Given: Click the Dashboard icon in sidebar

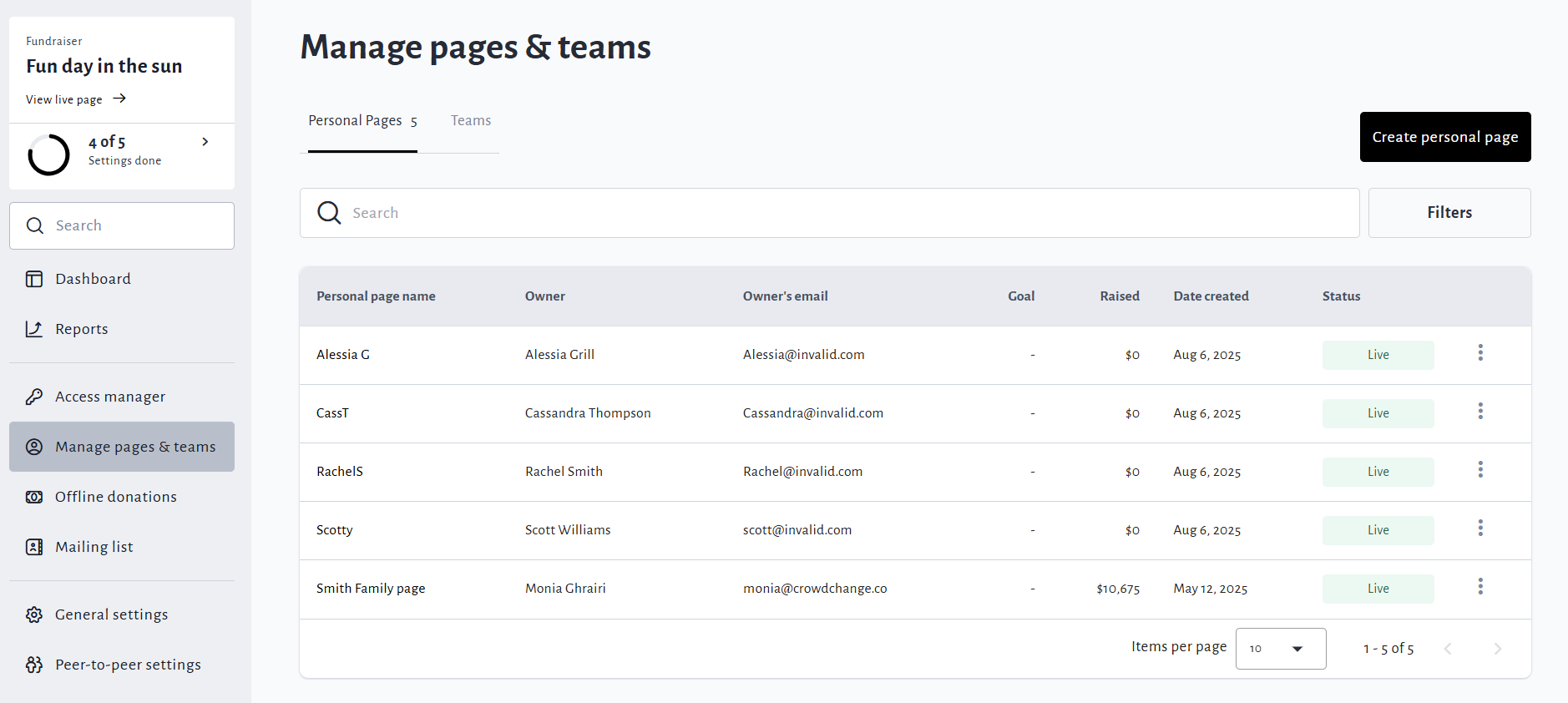Looking at the screenshot, I should 34,279.
